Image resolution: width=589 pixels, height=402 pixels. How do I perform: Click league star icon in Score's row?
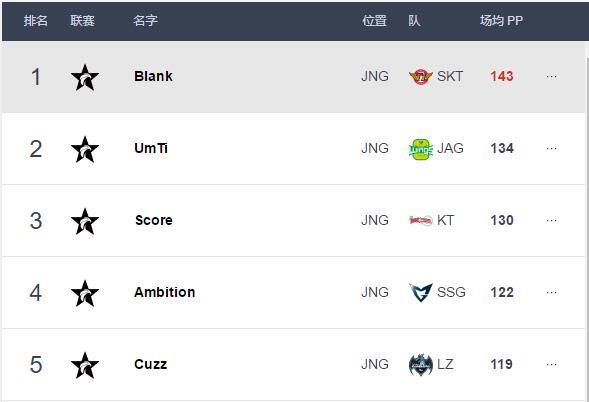pos(85,221)
